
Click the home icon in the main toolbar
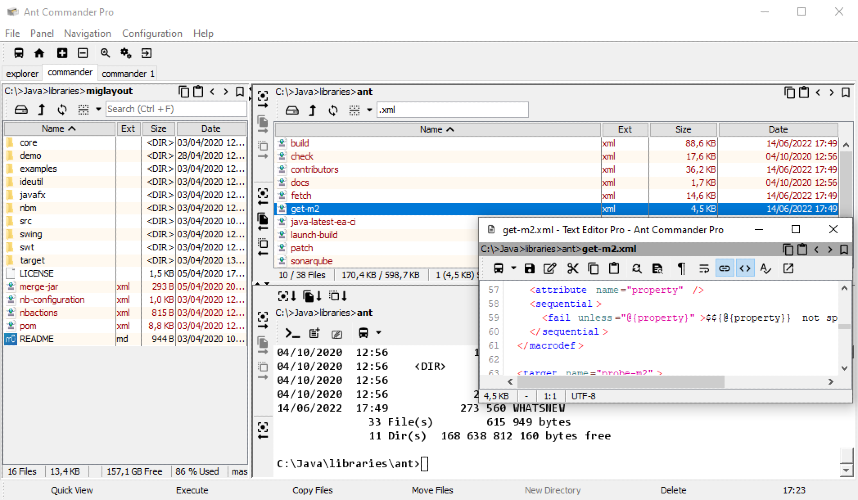39,53
